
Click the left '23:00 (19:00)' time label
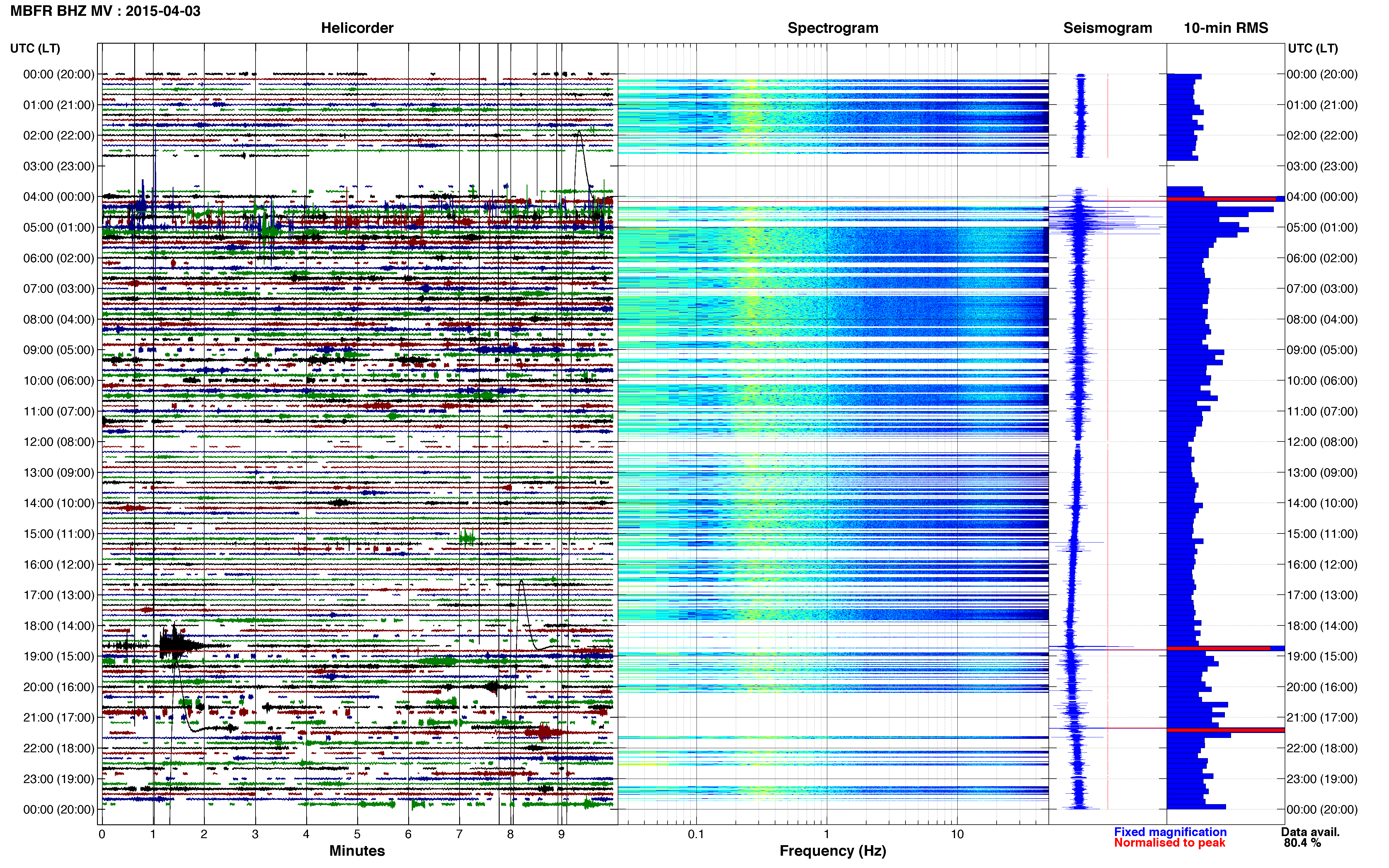point(59,779)
